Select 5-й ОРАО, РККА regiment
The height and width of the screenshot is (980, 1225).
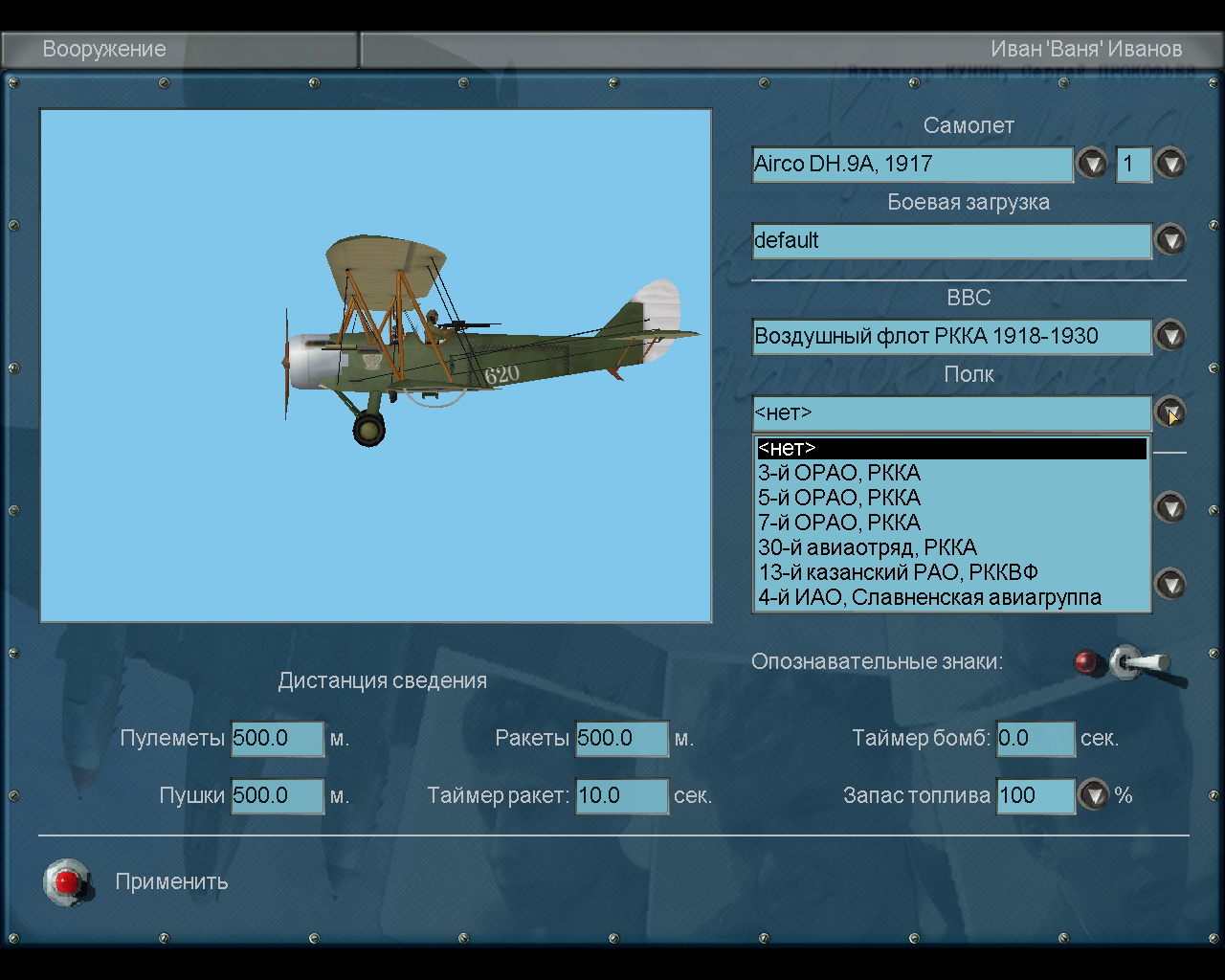pos(839,498)
